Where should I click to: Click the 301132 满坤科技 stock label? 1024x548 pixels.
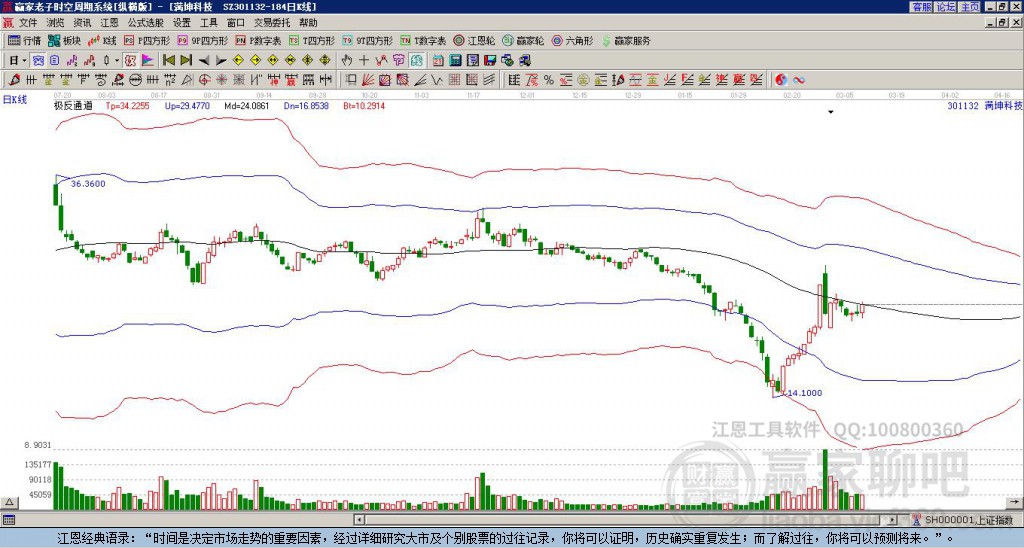(x=984, y=105)
